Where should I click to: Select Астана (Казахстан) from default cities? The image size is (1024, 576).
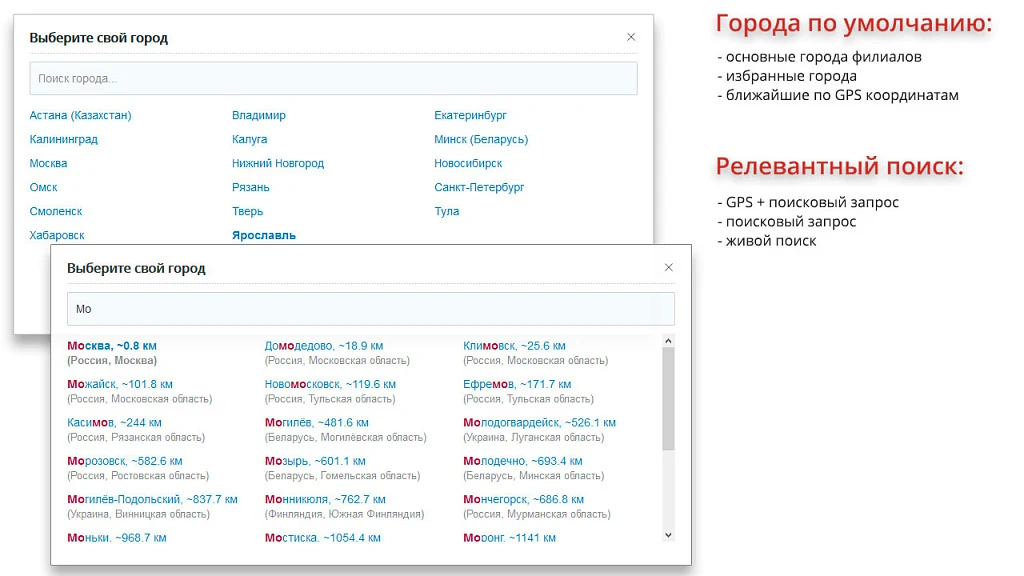(x=80, y=115)
